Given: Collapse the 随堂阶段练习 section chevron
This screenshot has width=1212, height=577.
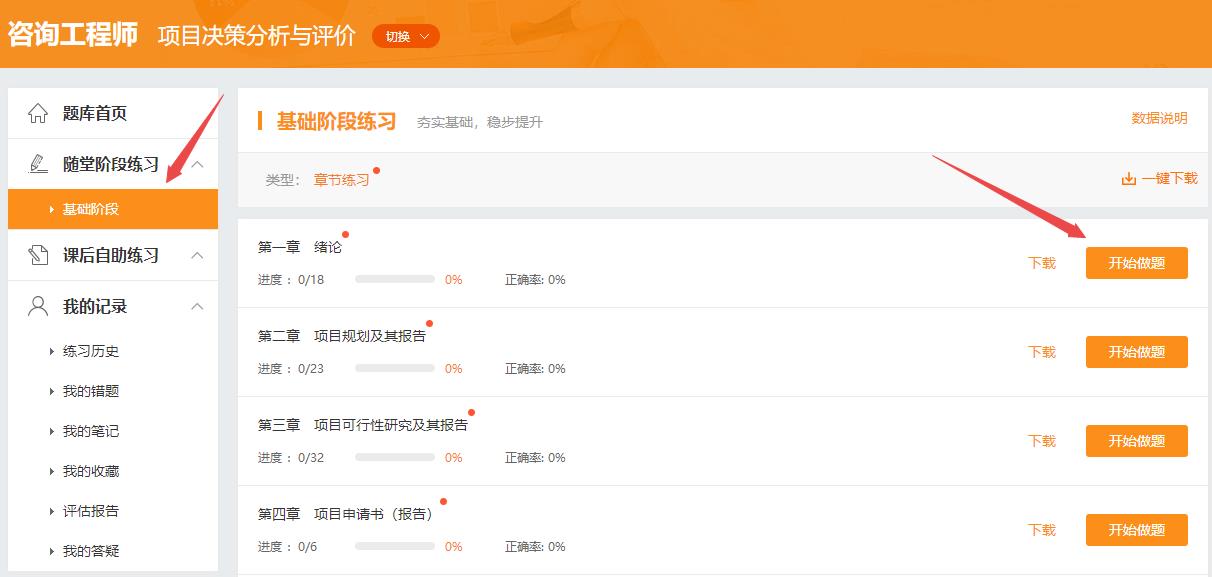Looking at the screenshot, I should (197, 164).
